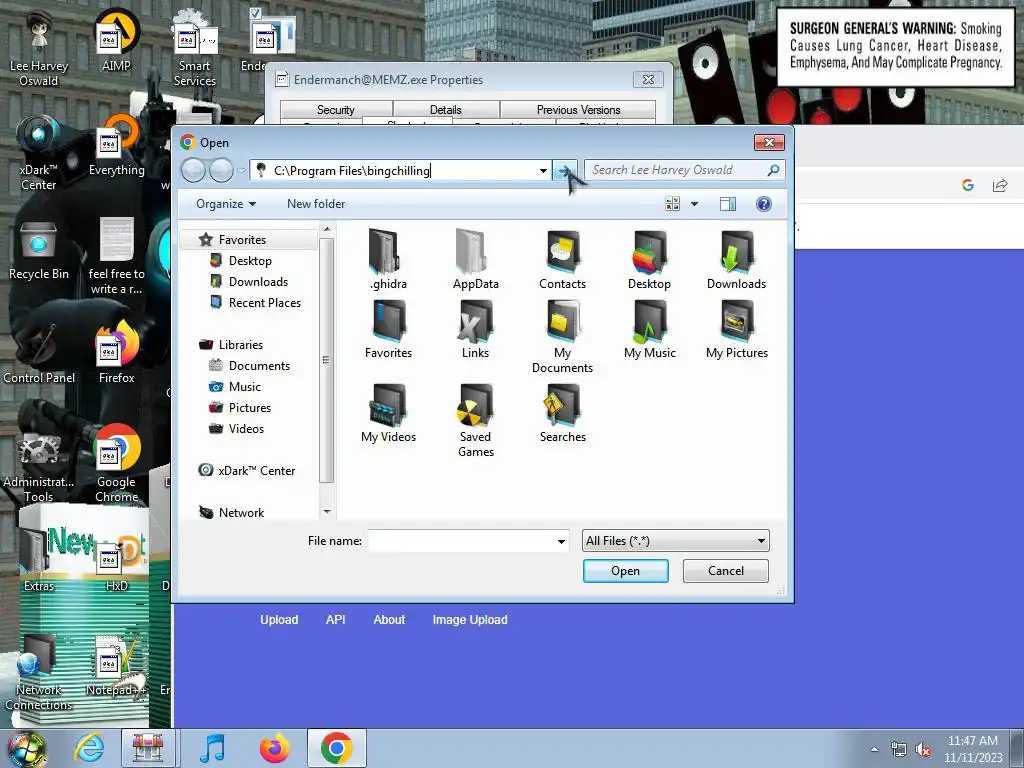Select Favorites in navigation pane
The height and width of the screenshot is (768, 1024).
[242, 240]
